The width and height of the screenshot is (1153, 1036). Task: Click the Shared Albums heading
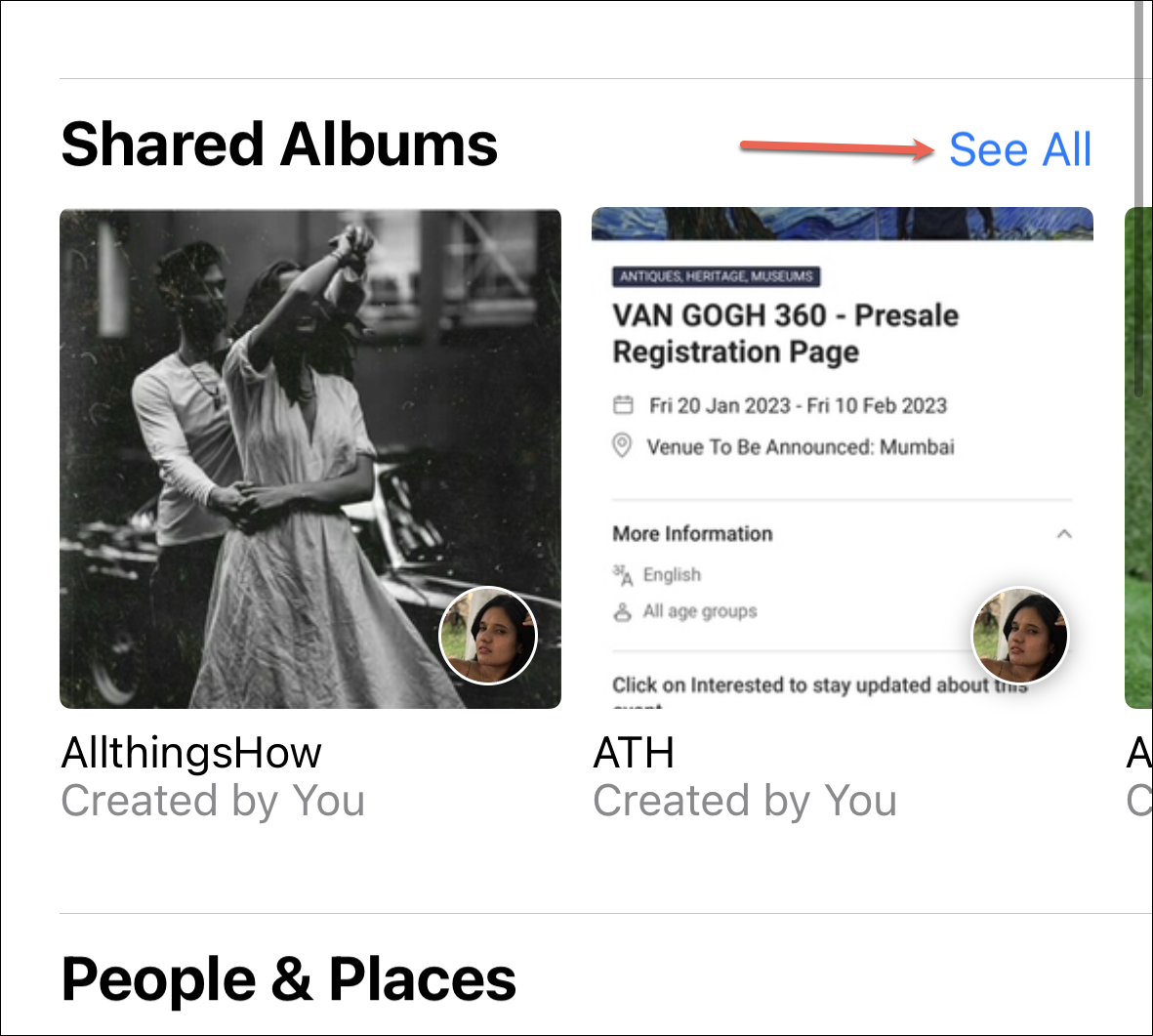tap(279, 145)
